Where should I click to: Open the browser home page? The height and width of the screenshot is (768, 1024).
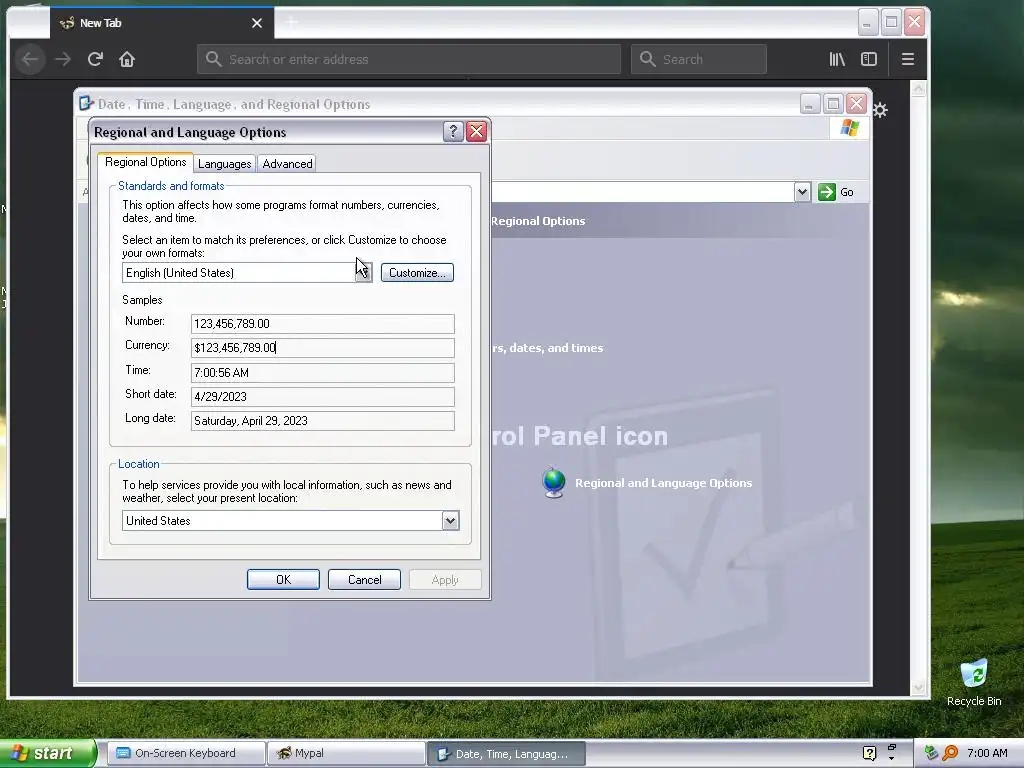[127, 59]
